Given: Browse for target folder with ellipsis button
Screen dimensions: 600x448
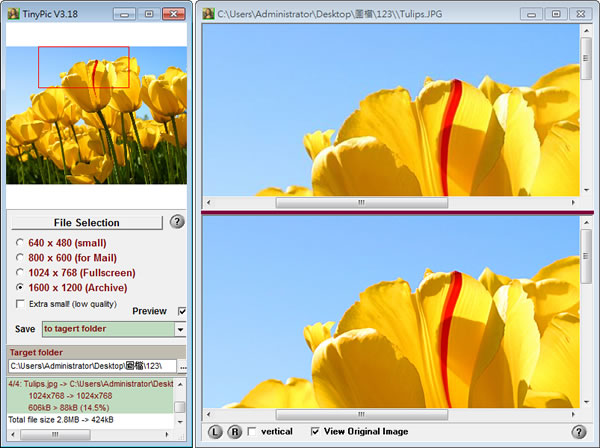Looking at the screenshot, I should tap(182, 367).
